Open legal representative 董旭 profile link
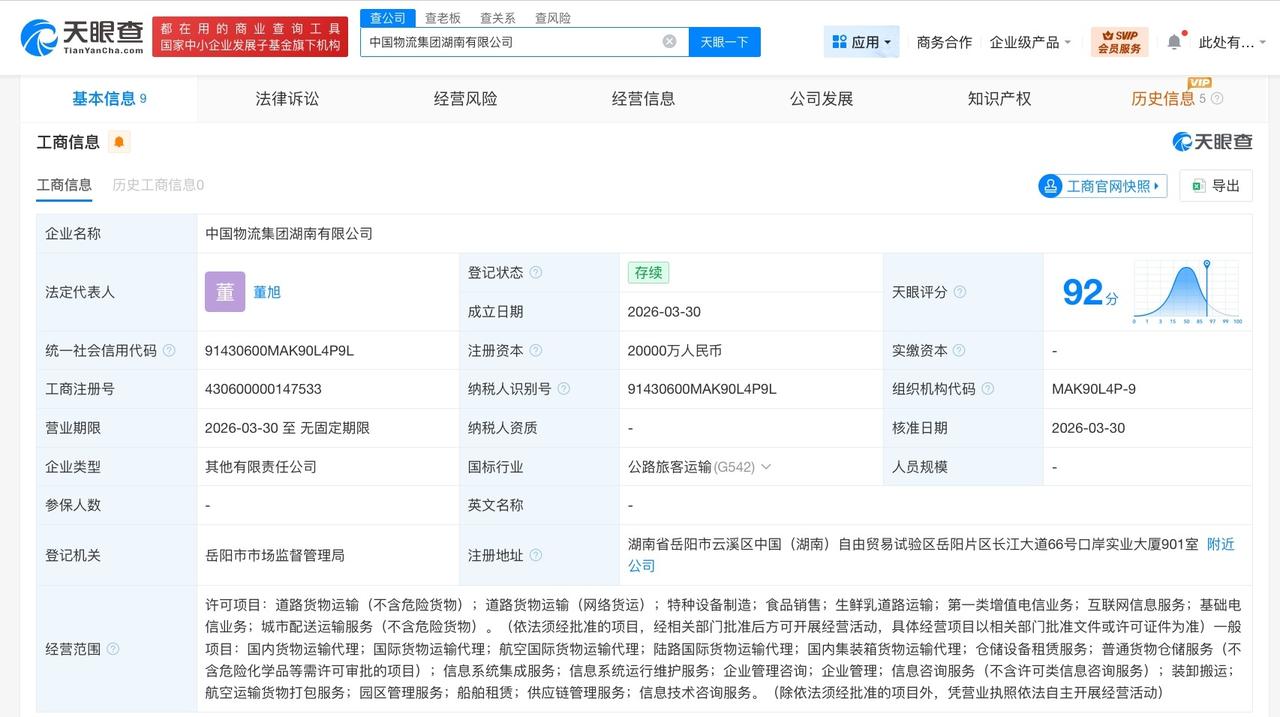This screenshot has height=717, width=1280. pyautogui.click(x=268, y=291)
